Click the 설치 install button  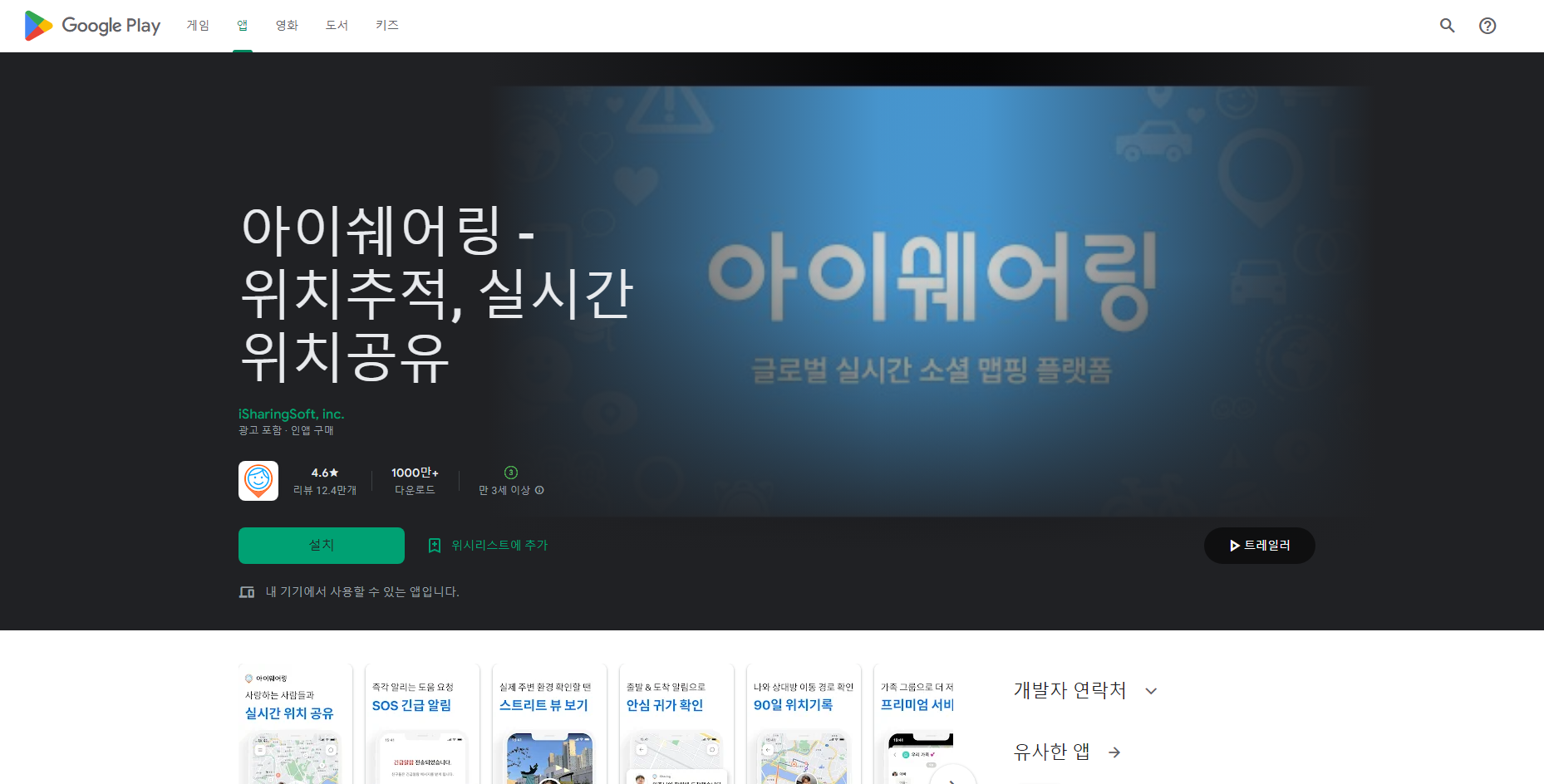point(321,545)
